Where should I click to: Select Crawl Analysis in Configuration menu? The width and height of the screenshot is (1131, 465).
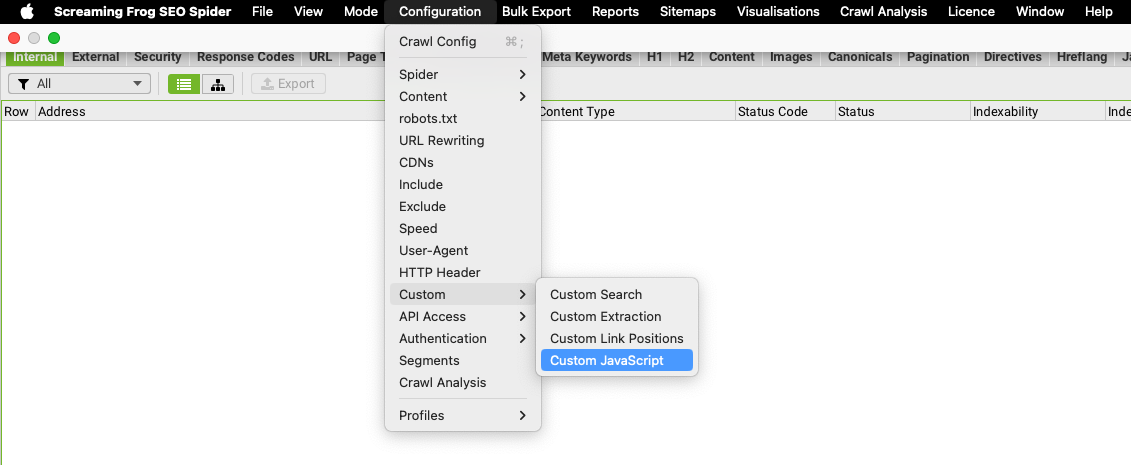pyautogui.click(x=462, y=382)
